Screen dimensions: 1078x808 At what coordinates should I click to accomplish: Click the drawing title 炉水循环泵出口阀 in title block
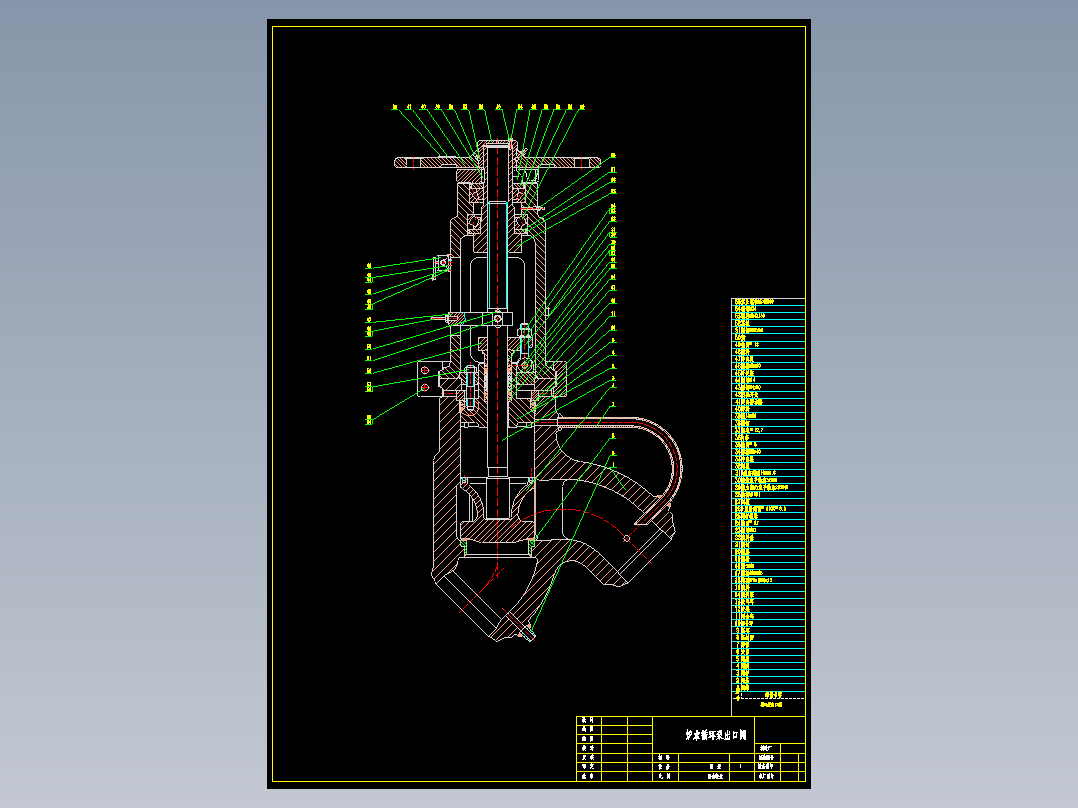pos(716,735)
